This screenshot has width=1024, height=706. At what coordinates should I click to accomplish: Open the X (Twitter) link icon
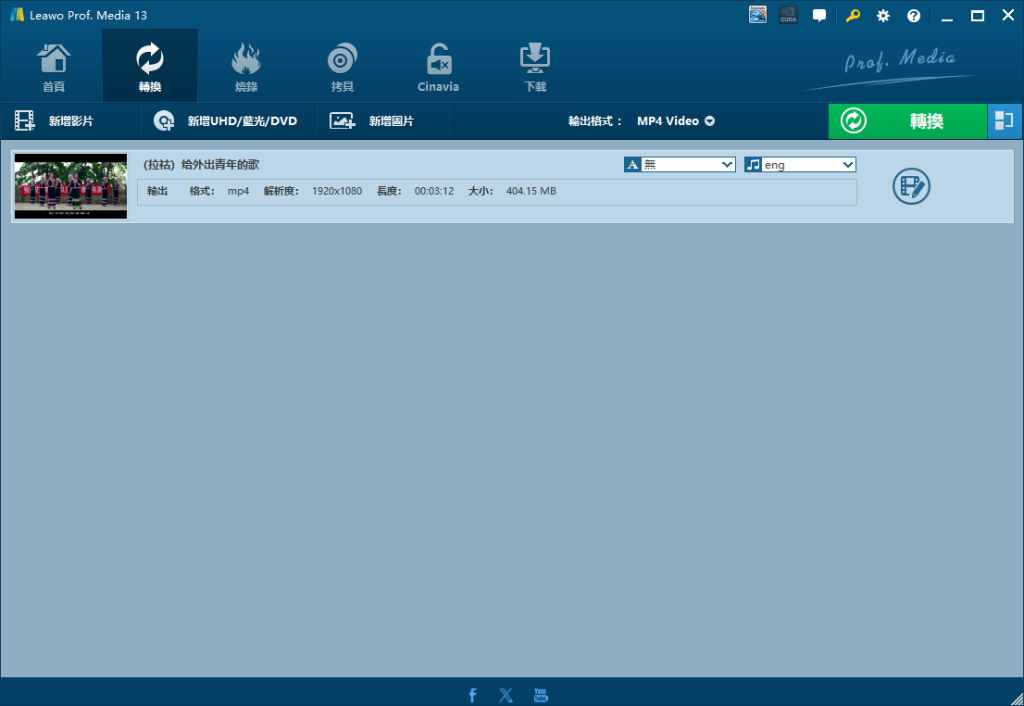tap(506, 695)
